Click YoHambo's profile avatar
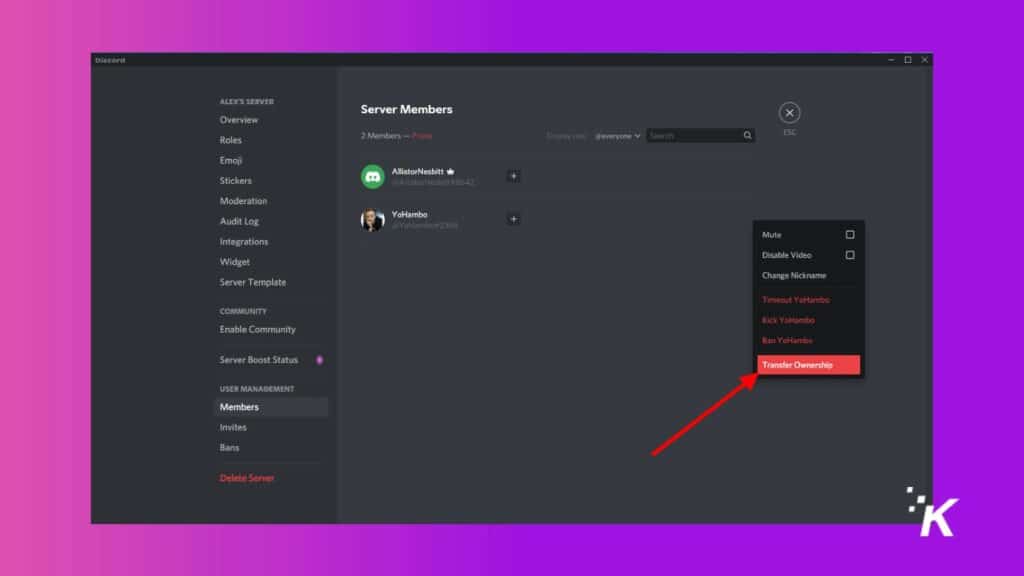 [x=373, y=219]
